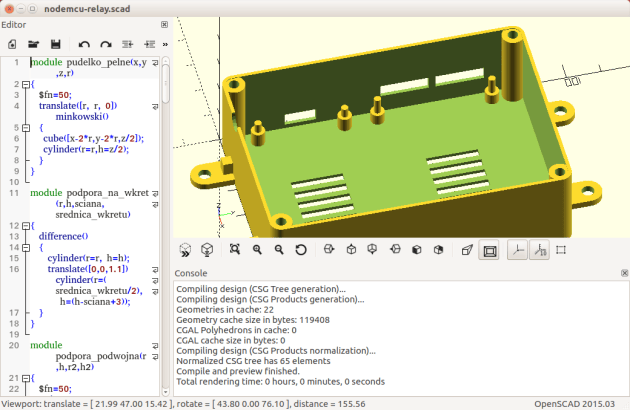
Task: Click the 'difference()' code on line 13
Action: click(63, 236)
